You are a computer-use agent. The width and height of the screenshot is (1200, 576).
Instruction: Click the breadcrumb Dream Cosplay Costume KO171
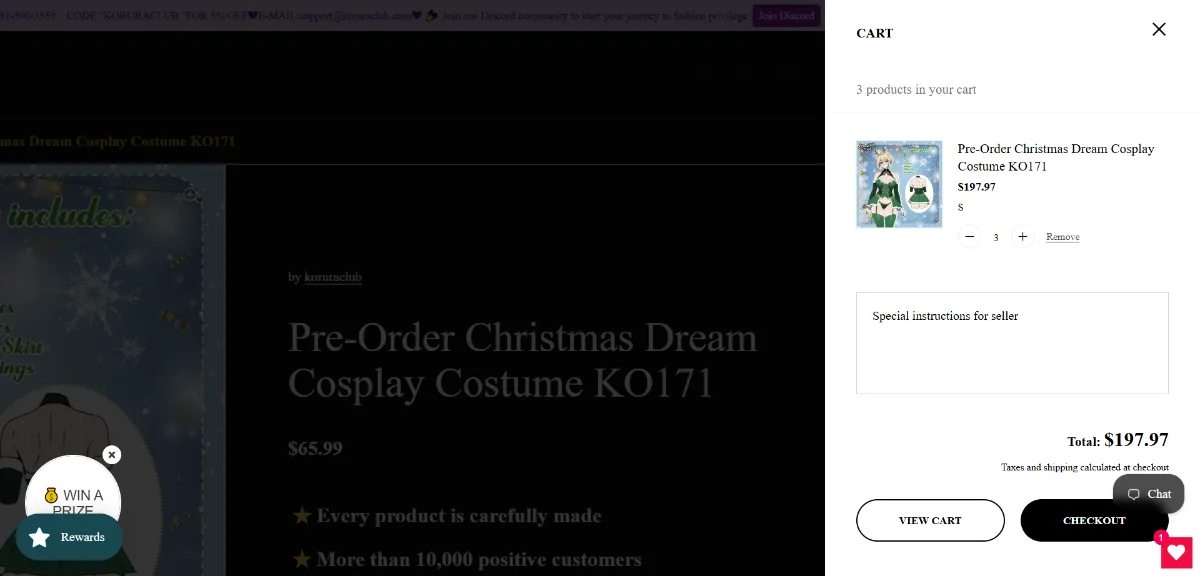[118, 141]
